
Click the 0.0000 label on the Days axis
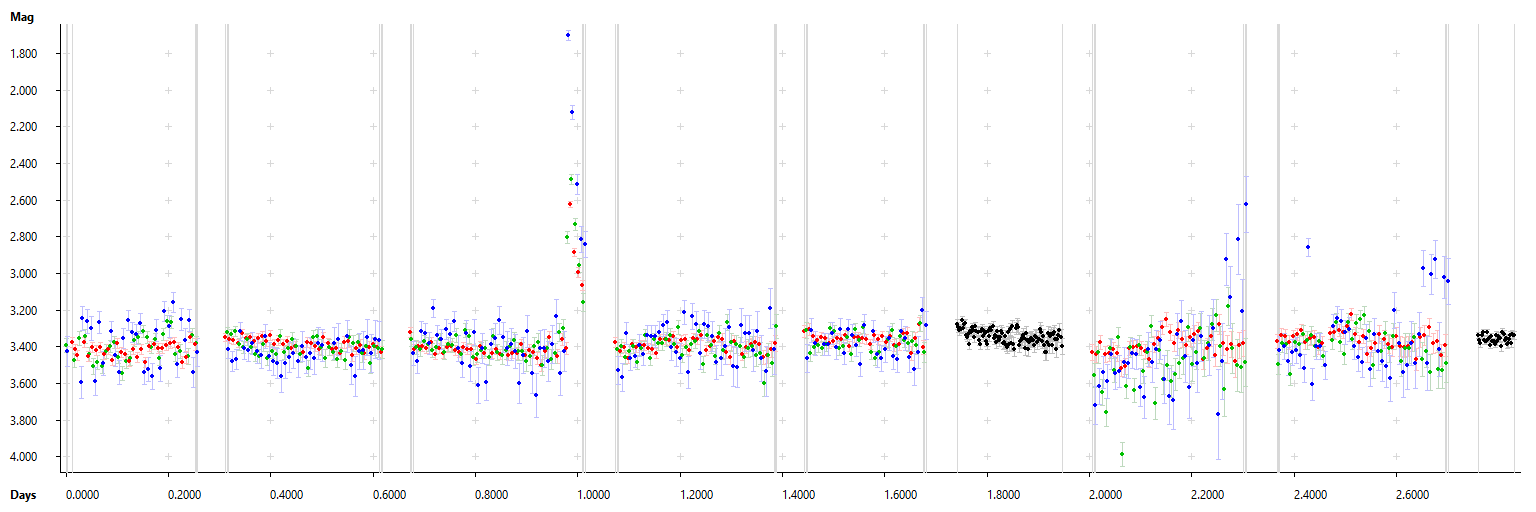tap(82, 495)
